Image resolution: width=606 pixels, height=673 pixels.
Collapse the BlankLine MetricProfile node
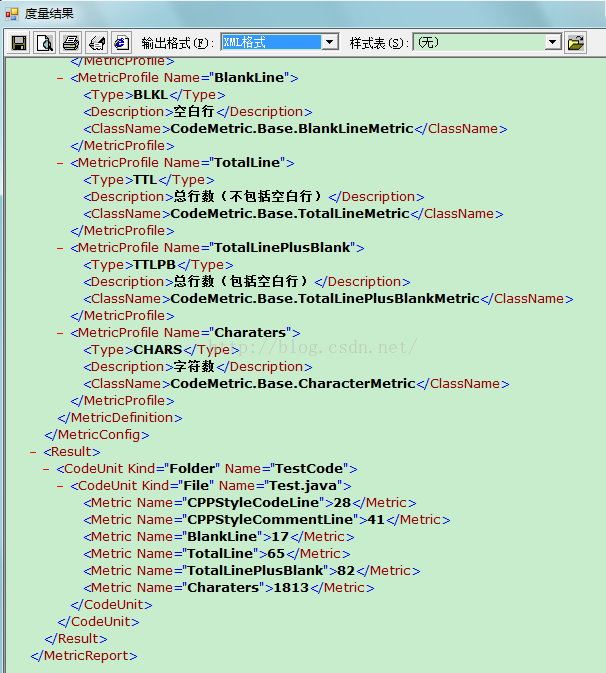62,77
